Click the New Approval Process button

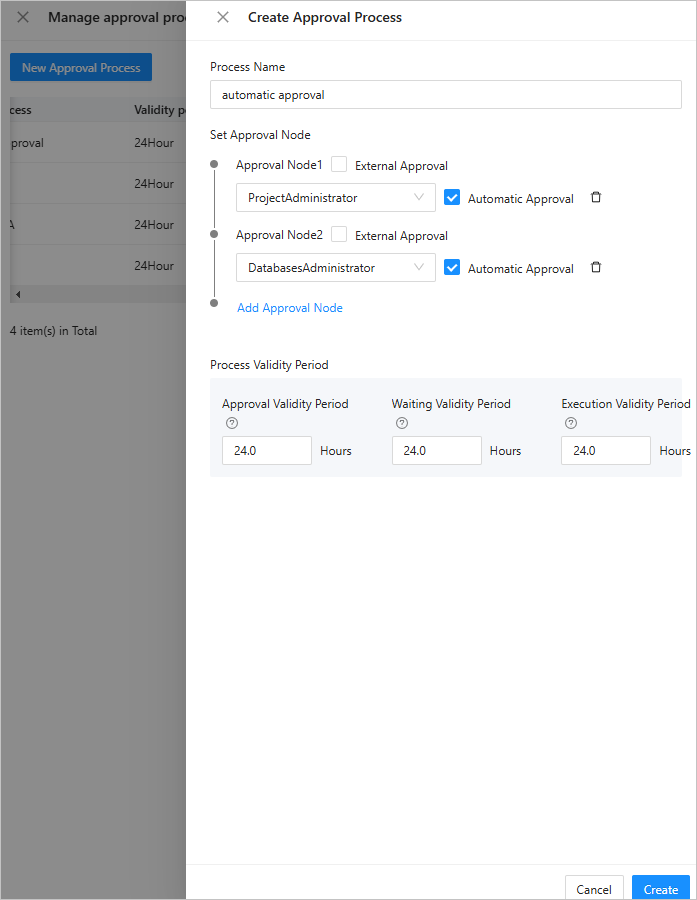point(81,68)
